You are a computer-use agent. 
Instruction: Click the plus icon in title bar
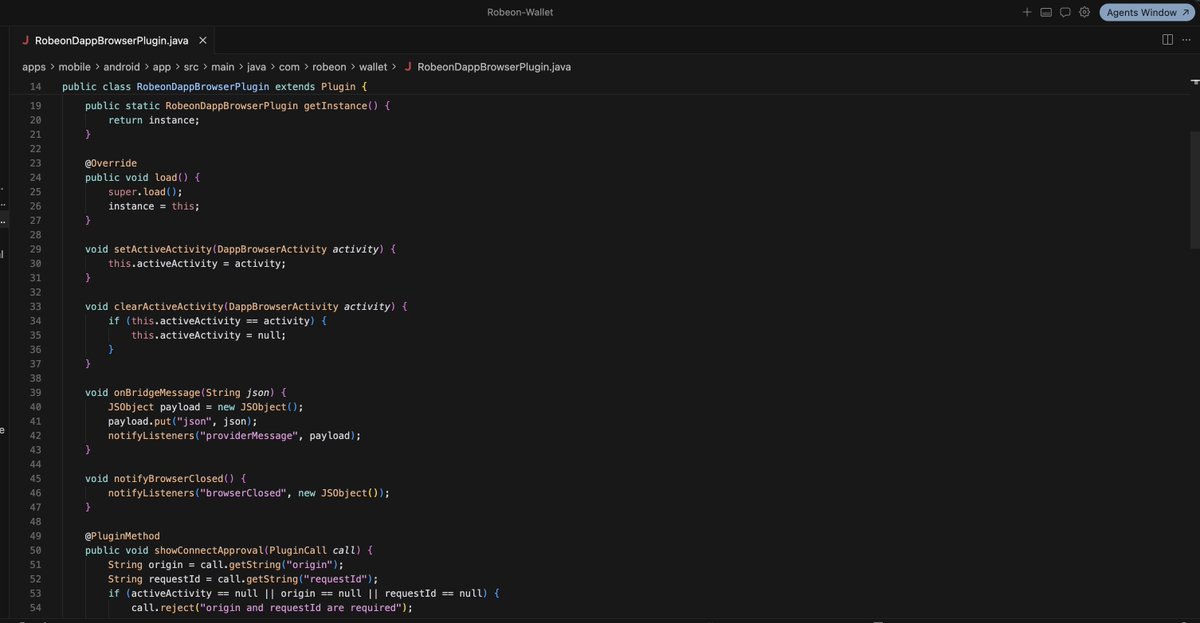(x=1027, y=12)
